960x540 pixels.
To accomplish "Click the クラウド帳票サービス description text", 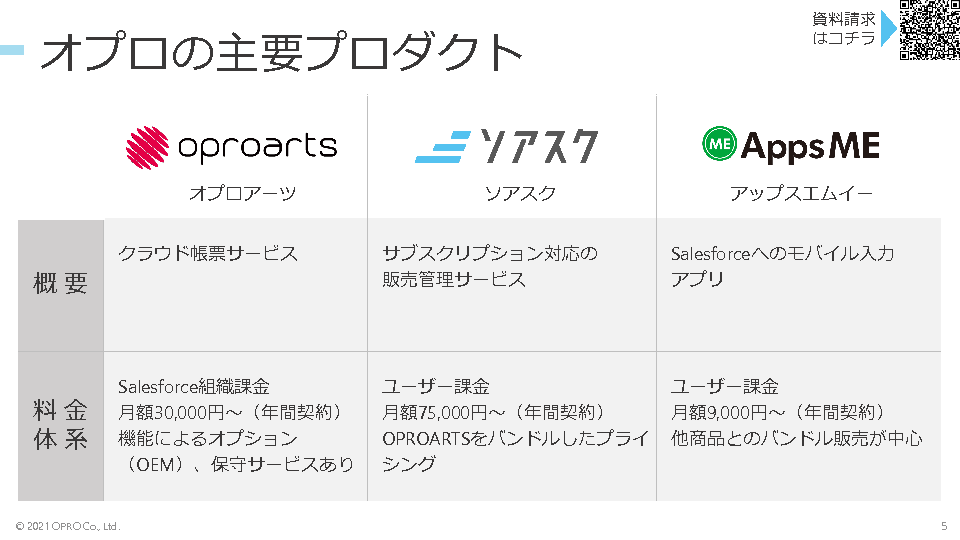I will pyautogui.click(x=208, y=253).
